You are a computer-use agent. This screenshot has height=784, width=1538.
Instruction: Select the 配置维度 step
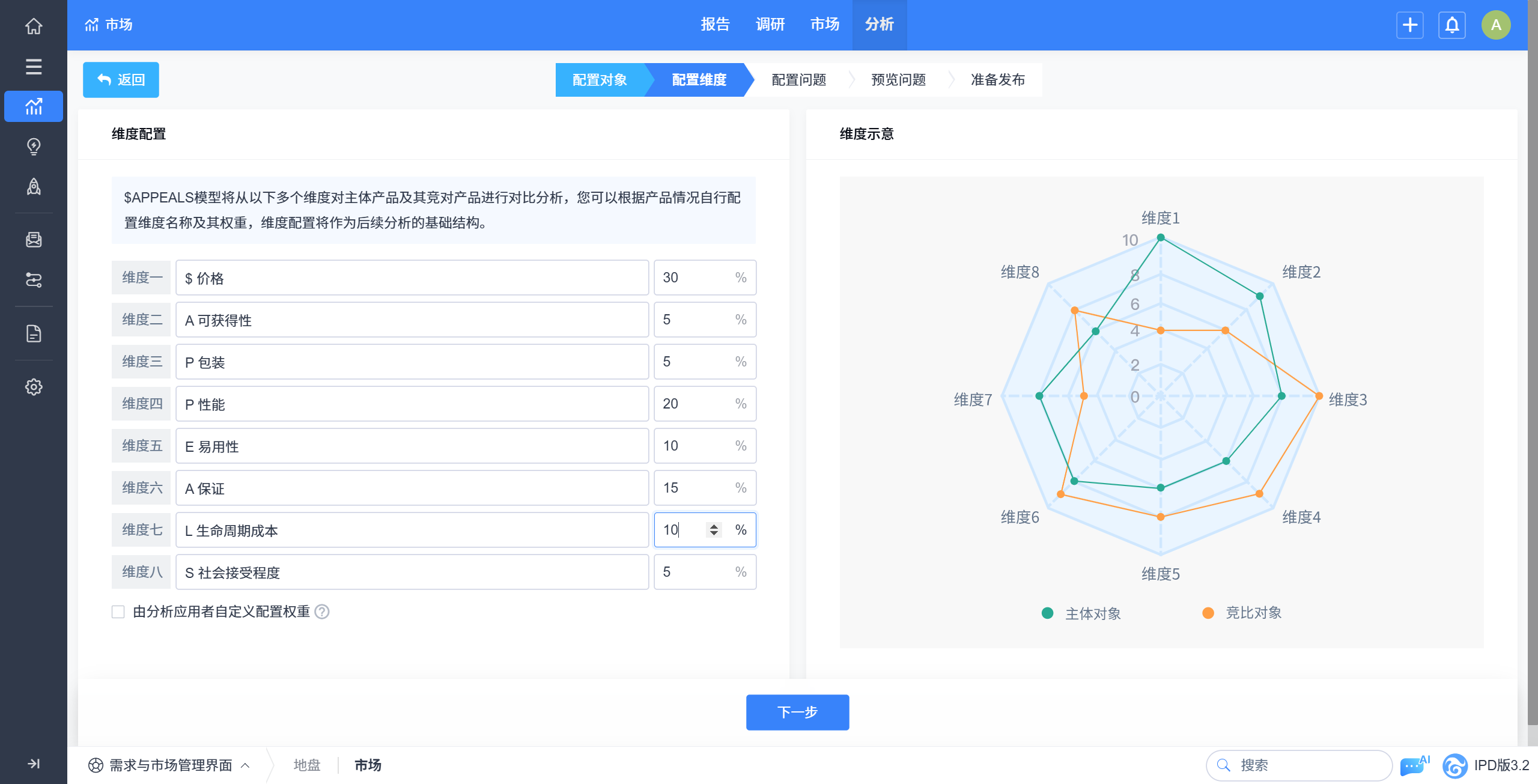tap(699, 80)
